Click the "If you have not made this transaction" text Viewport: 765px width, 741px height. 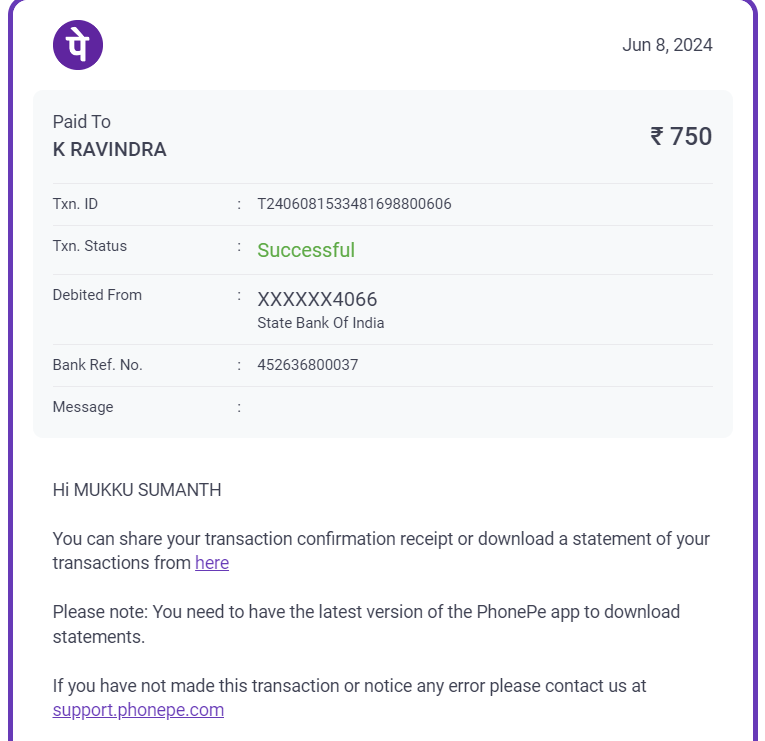pyautogui.click(x=349, y=686)
